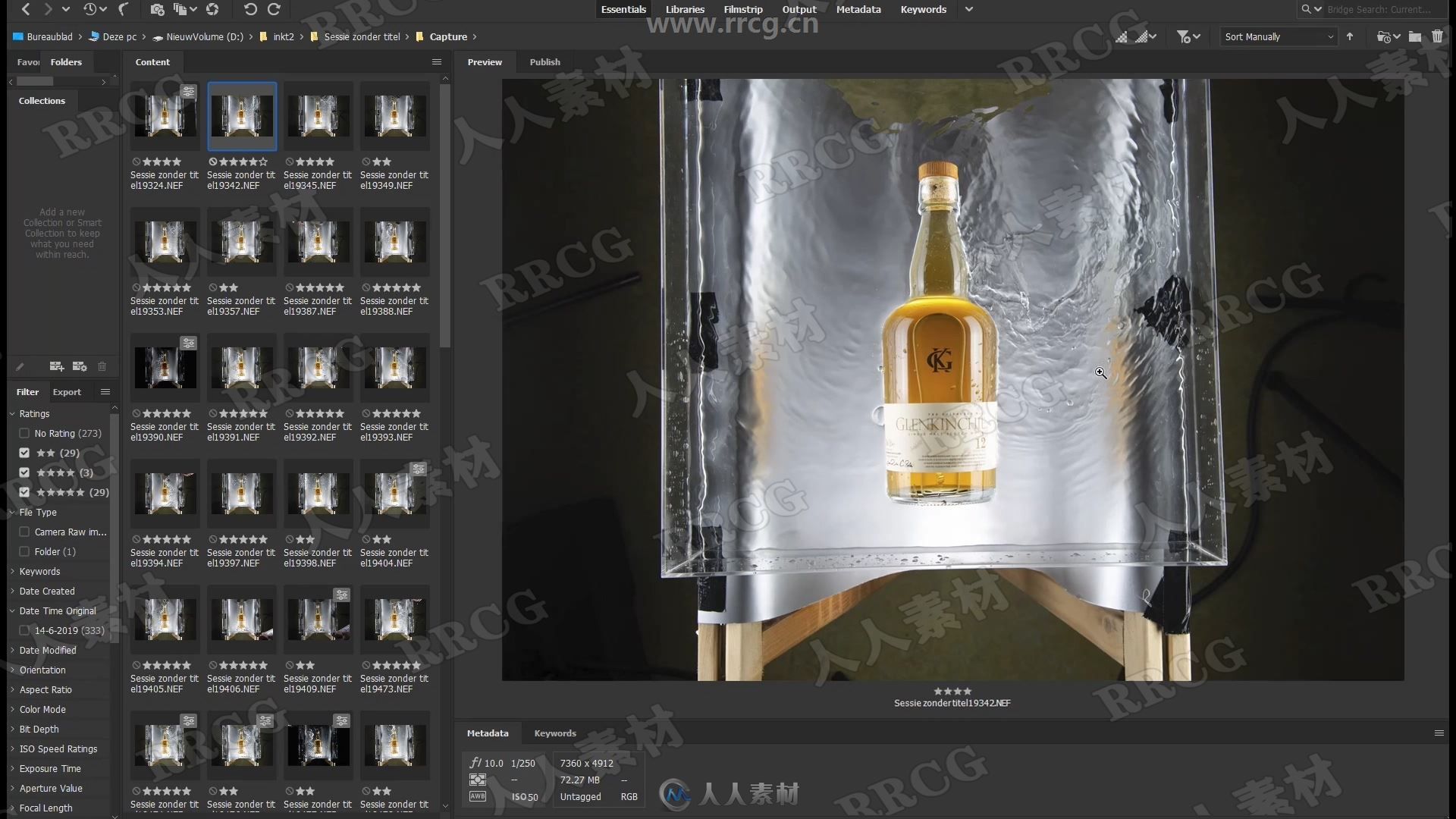Screen dimensions: 1456x819
Task: Navigate to inkt2 folder breadcrumb
Action: click(x=277, y=36)
